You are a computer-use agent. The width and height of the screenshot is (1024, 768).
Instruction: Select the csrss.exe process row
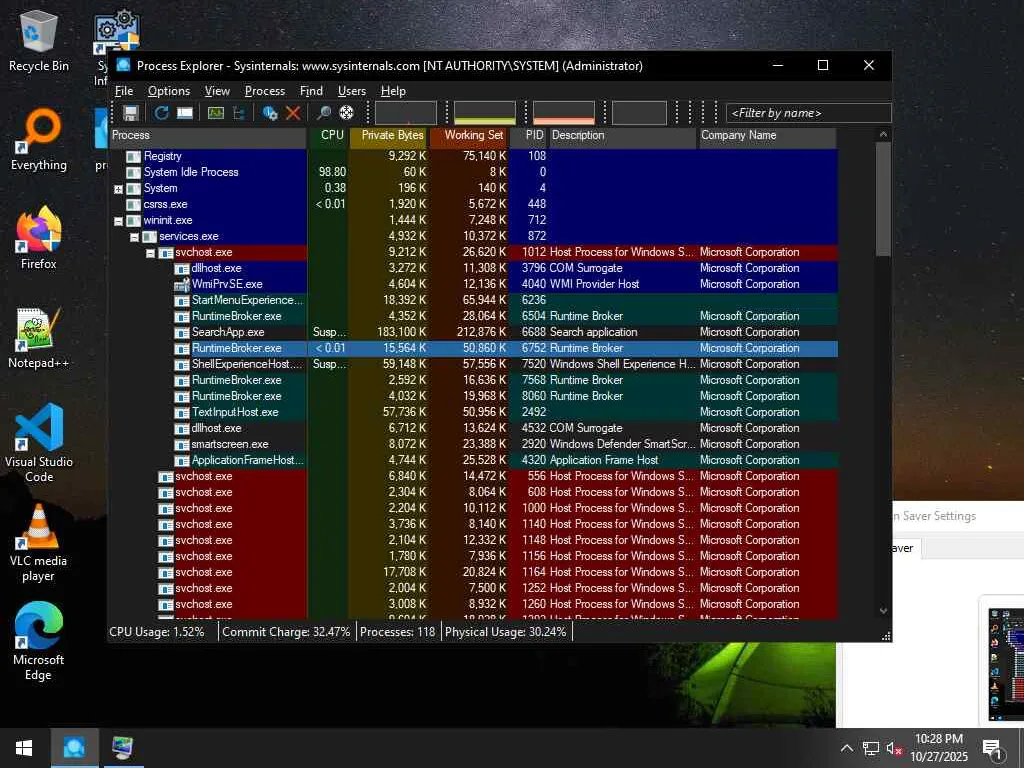tap(473, 204)
